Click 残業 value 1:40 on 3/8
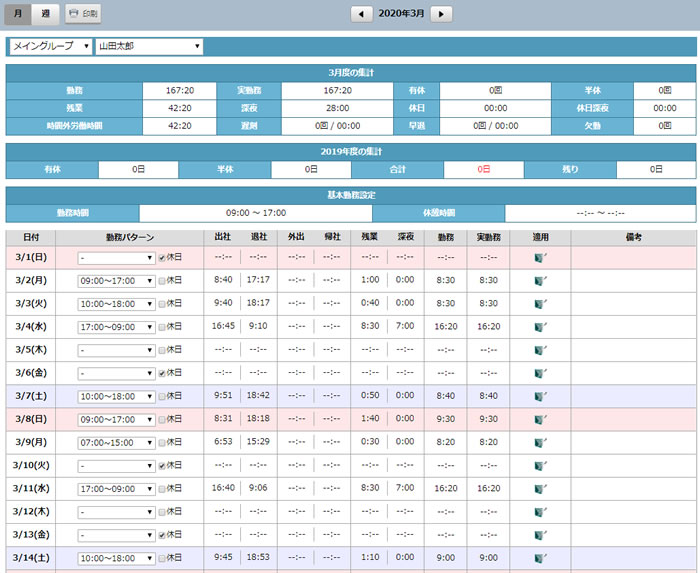The height and width of the screenshot is (573, 700). [370, 419]
